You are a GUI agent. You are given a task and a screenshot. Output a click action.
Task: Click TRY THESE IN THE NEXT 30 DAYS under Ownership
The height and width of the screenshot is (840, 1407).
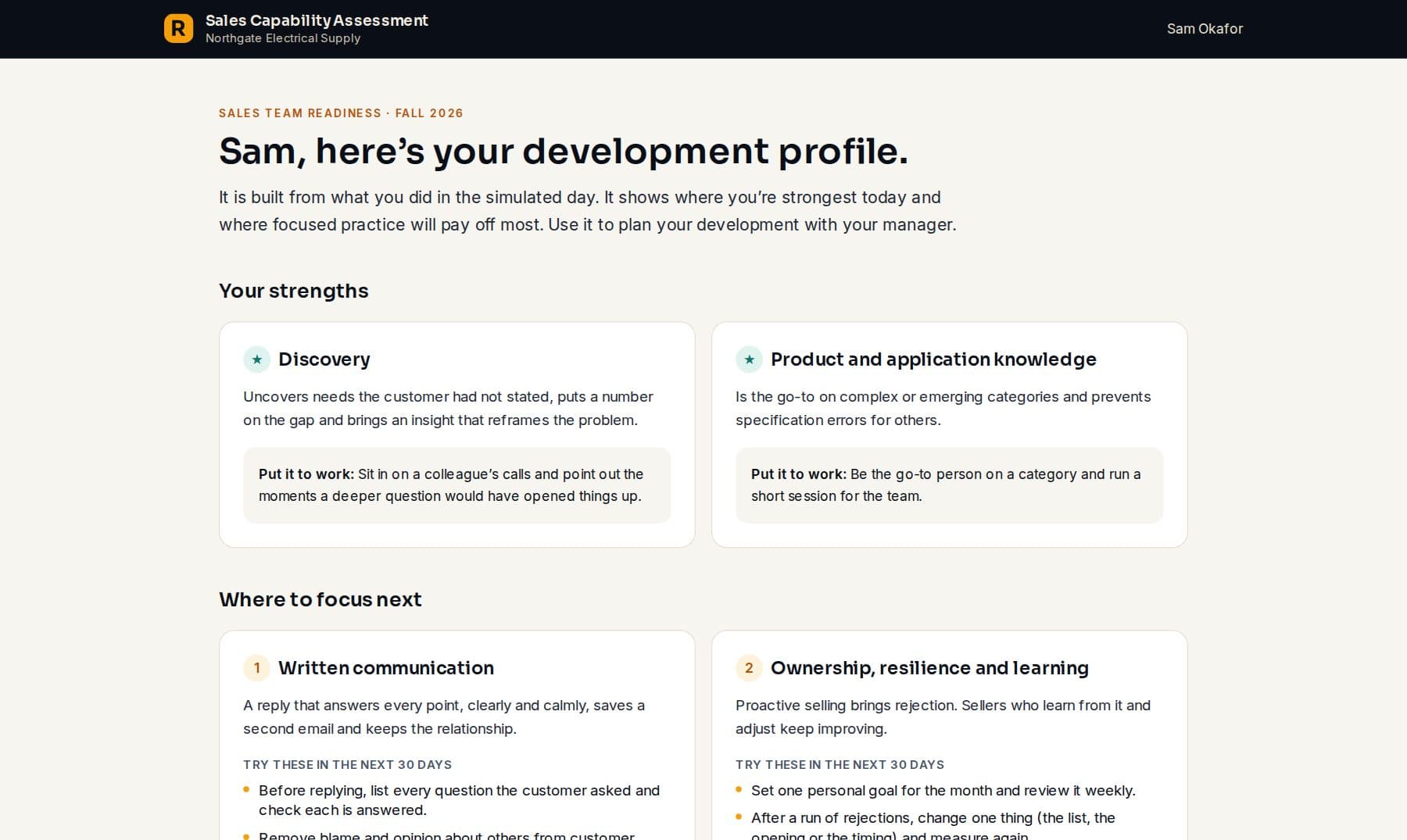pyautogui.click(x=840, y=765)
